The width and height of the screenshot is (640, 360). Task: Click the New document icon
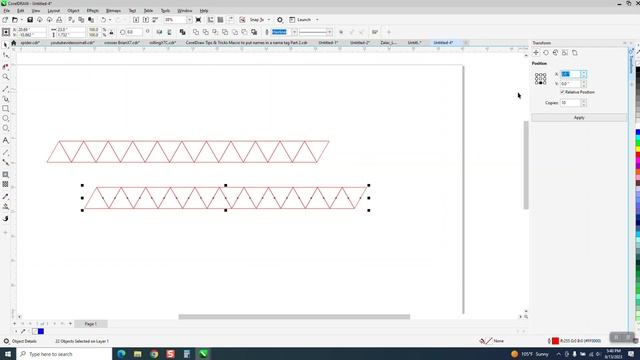pyautogui.click(x=5, y=20)
